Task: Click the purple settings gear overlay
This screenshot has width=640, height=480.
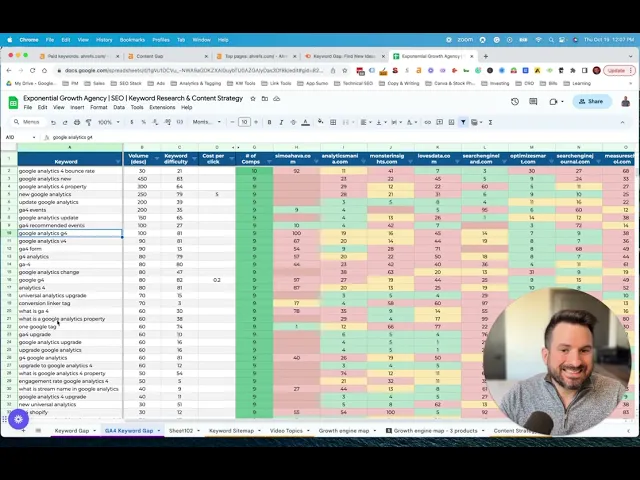Action: point(18,419)
